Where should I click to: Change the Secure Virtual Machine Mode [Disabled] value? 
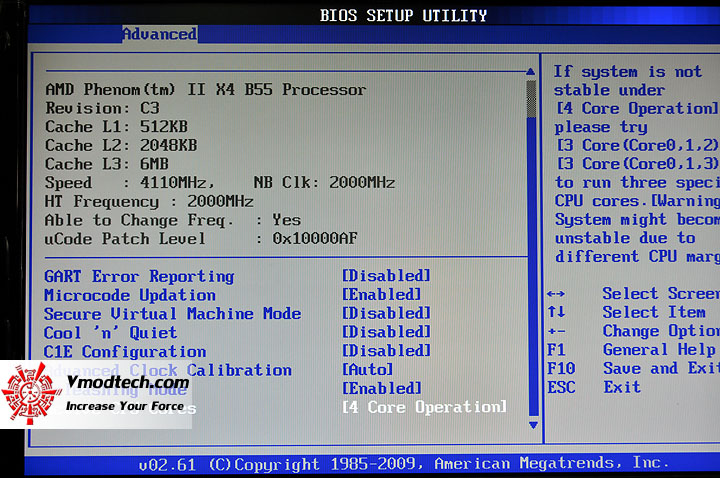point(387,313)
